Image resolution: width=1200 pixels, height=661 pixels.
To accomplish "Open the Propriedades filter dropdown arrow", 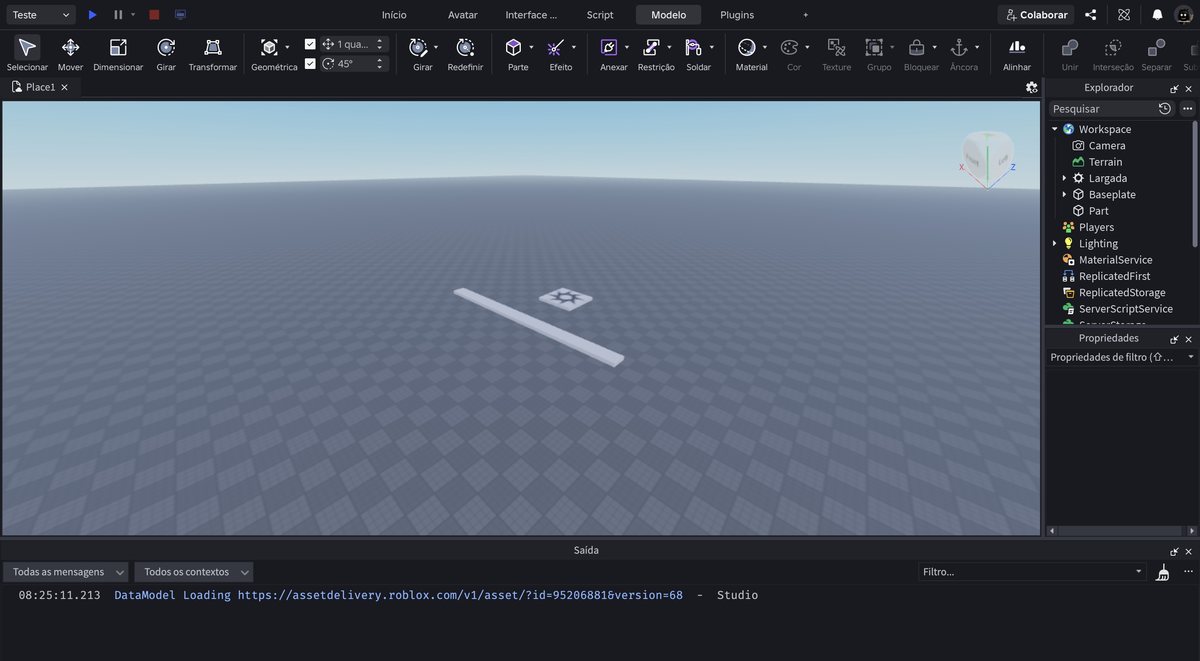I will click(1190, 357).
